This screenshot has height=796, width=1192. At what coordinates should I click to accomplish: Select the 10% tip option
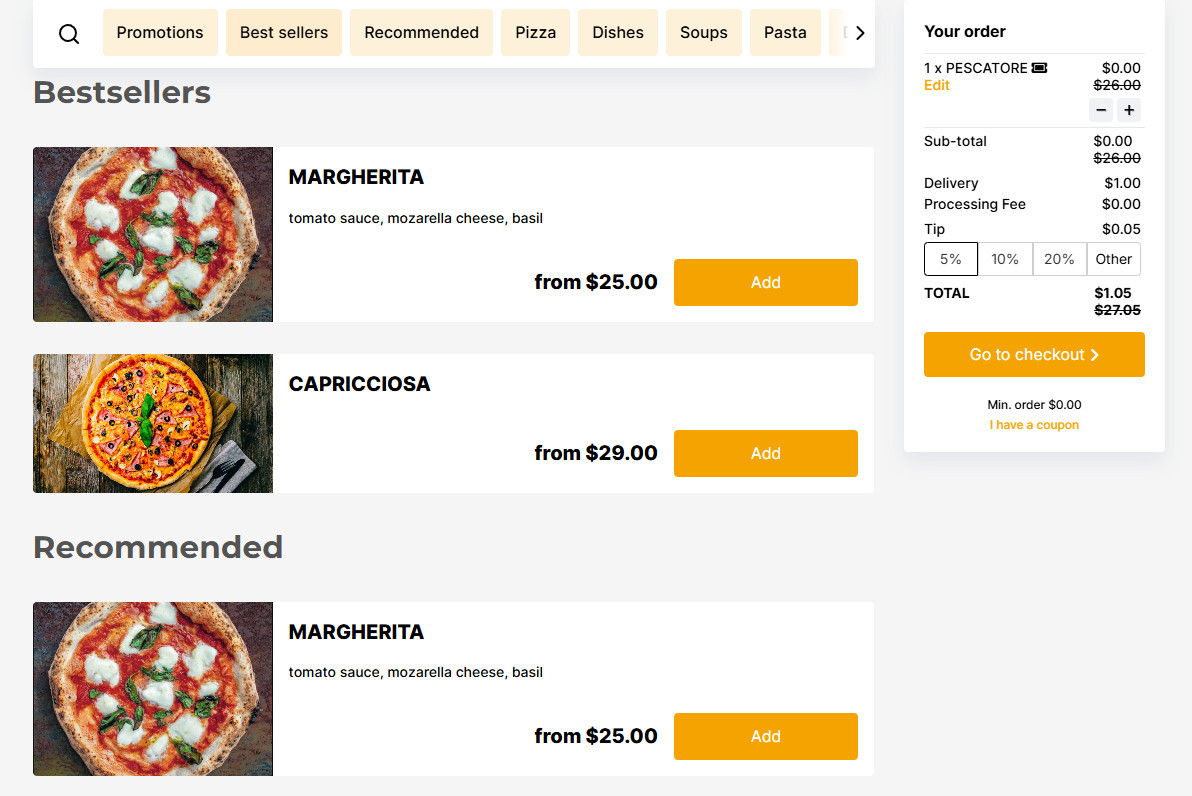point(1005,259)
